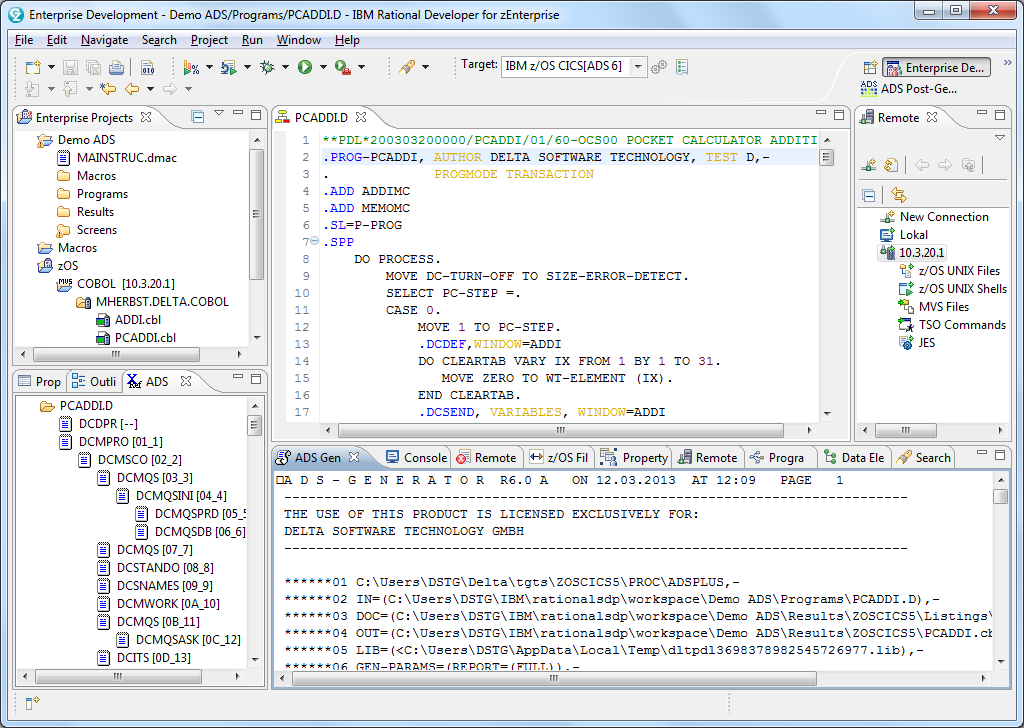The height and width of the screenshot is (728, 1024).
Task: Switch to ADS Post-Ge... perspective
Action: coord(909,89)
